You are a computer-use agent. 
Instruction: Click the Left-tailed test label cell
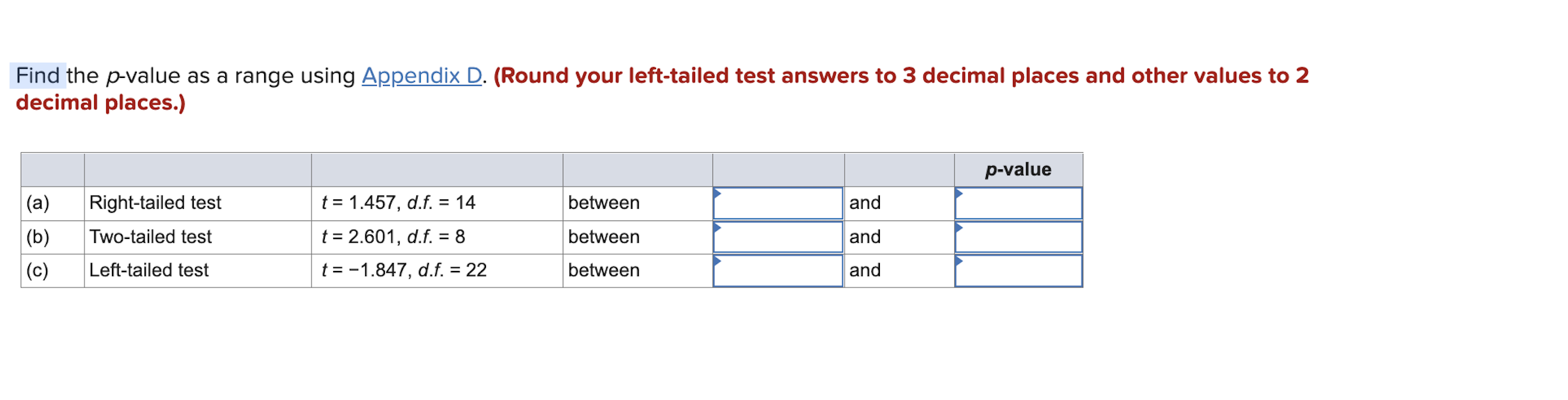(148, 271)
